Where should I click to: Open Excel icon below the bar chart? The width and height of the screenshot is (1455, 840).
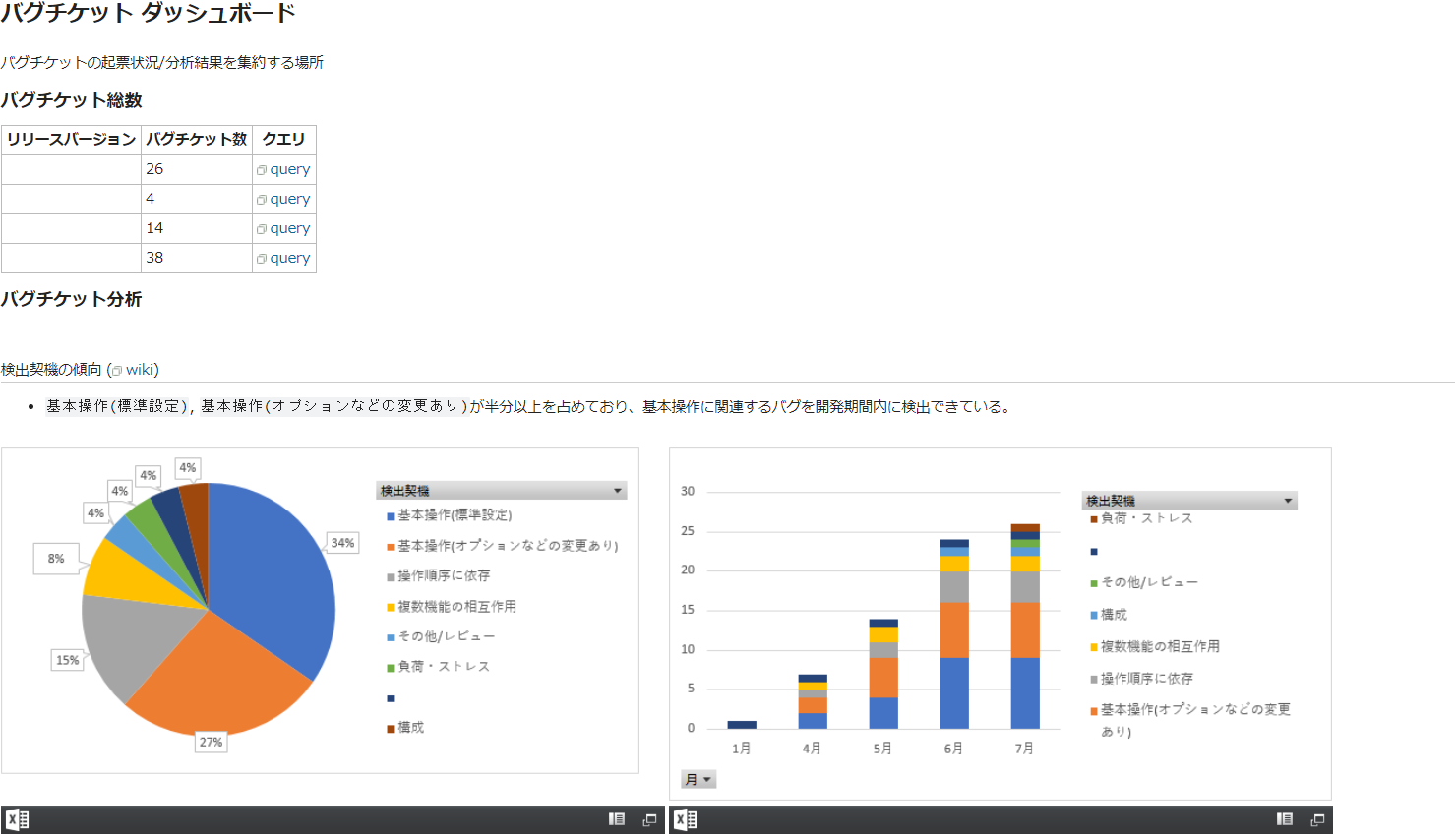(686, 819)
